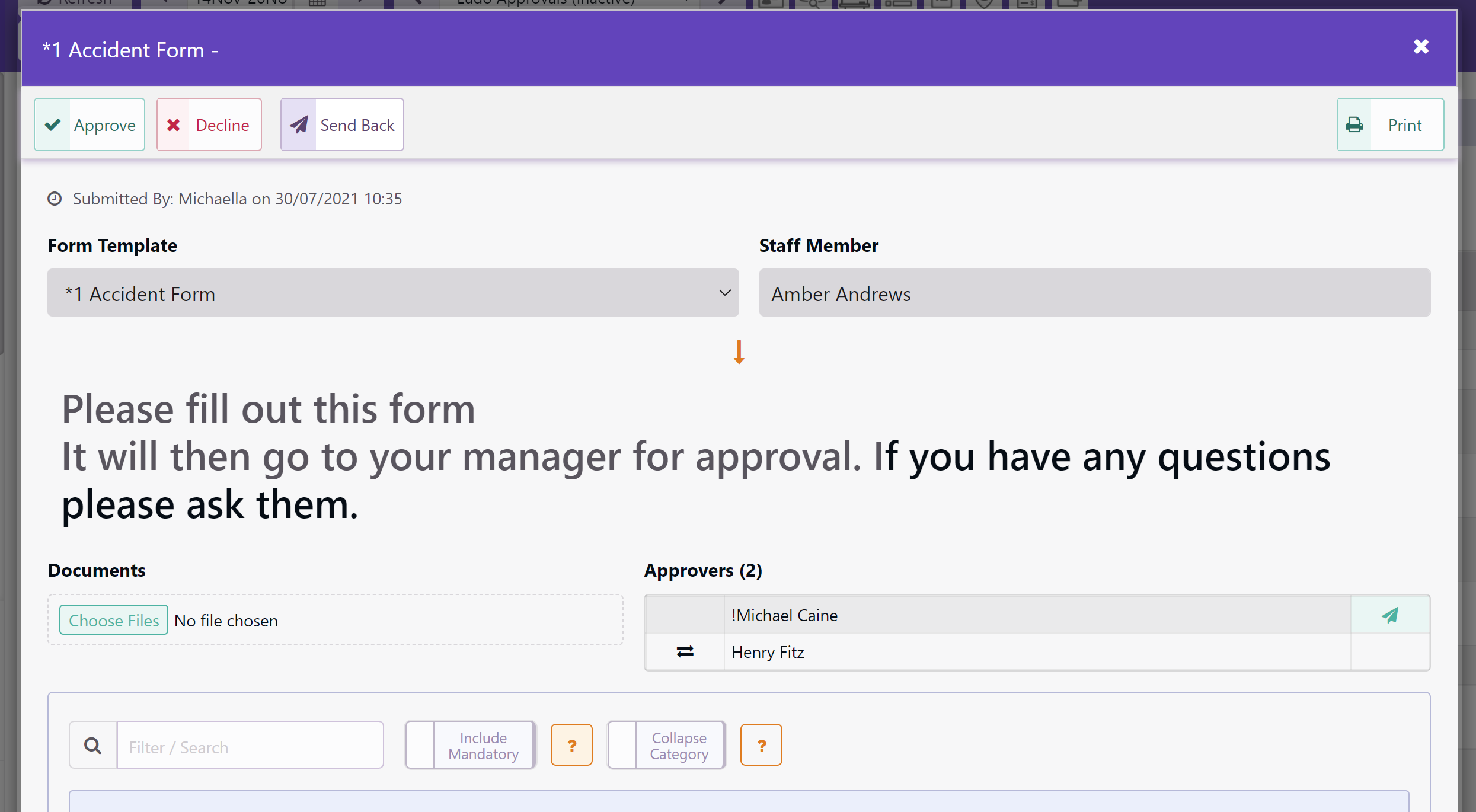Click the Submitted By Michaella text
Viewport: 1476px width, 812px height.
tap(237, 199)
